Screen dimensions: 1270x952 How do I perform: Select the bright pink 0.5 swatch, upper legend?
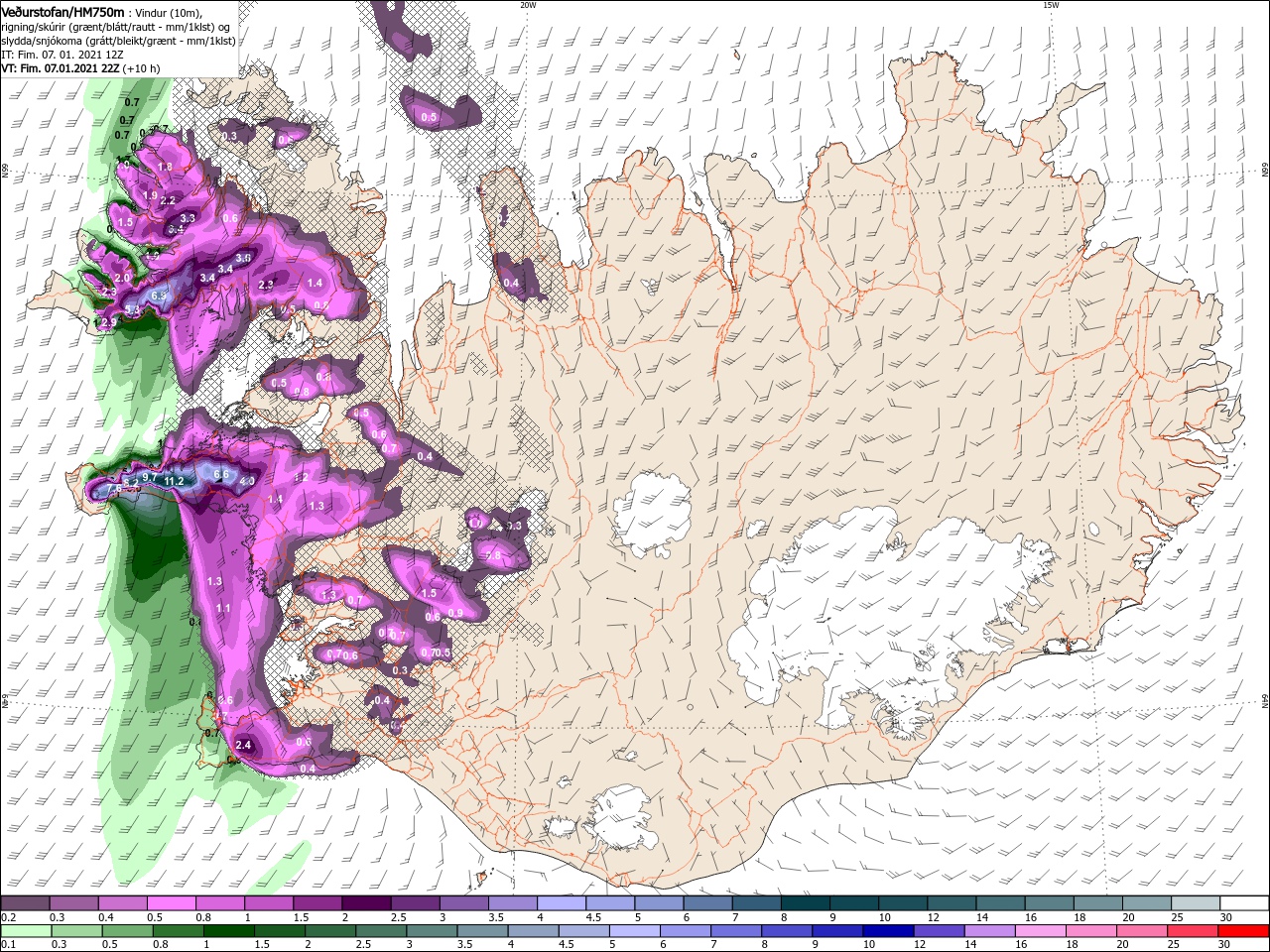170,903
